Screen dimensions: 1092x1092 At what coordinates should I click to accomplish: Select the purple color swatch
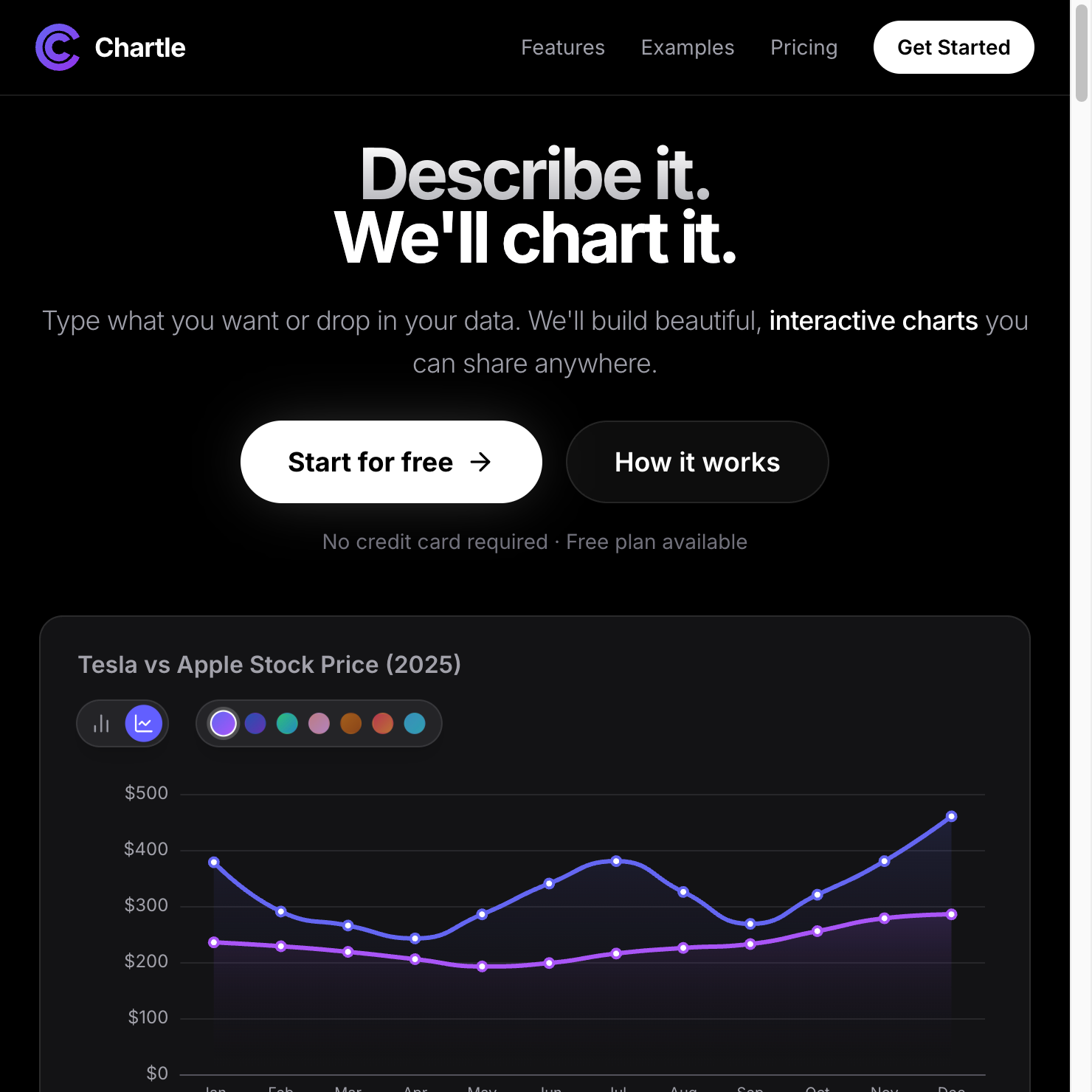point(223,723)
